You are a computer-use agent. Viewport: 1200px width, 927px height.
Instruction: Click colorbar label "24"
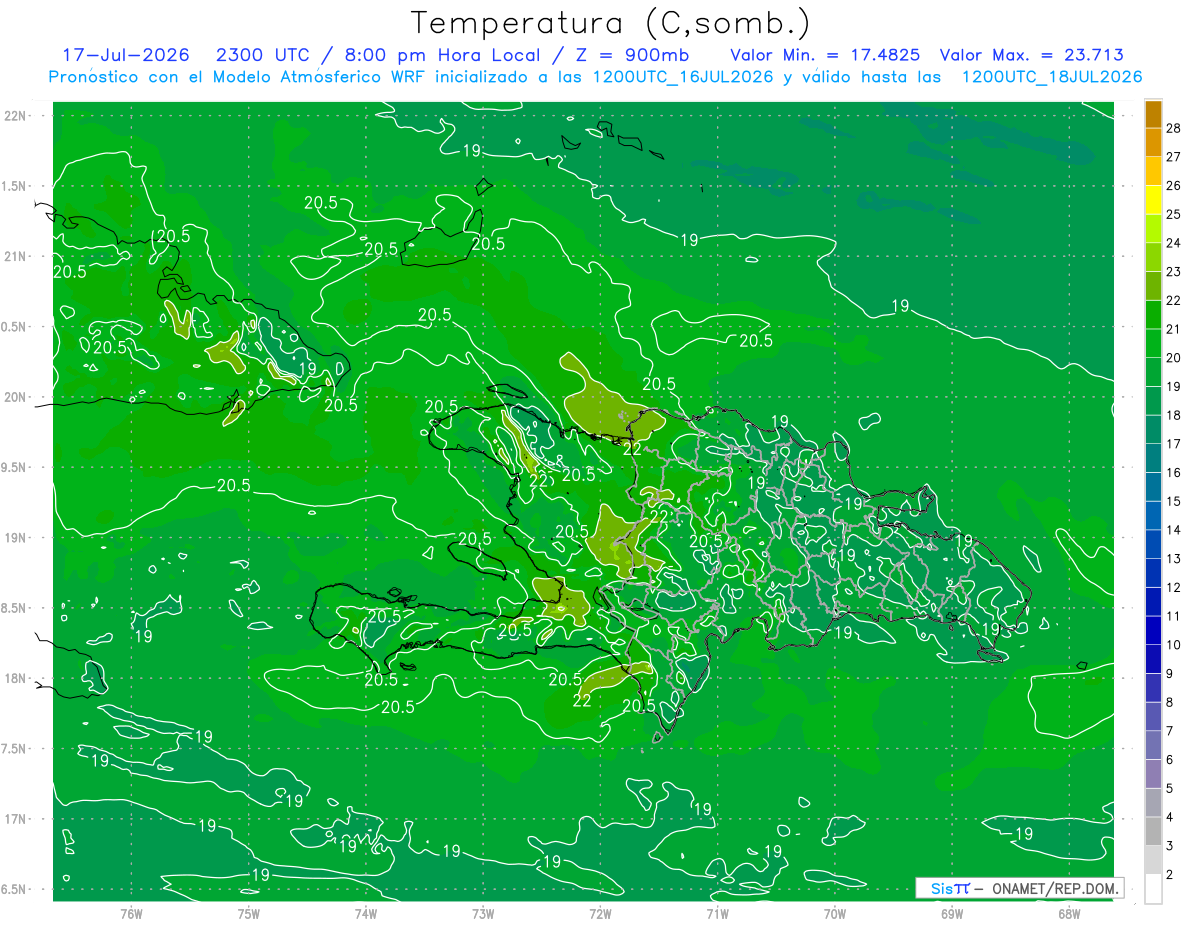pyautogui.click(x=1174, y=243)
